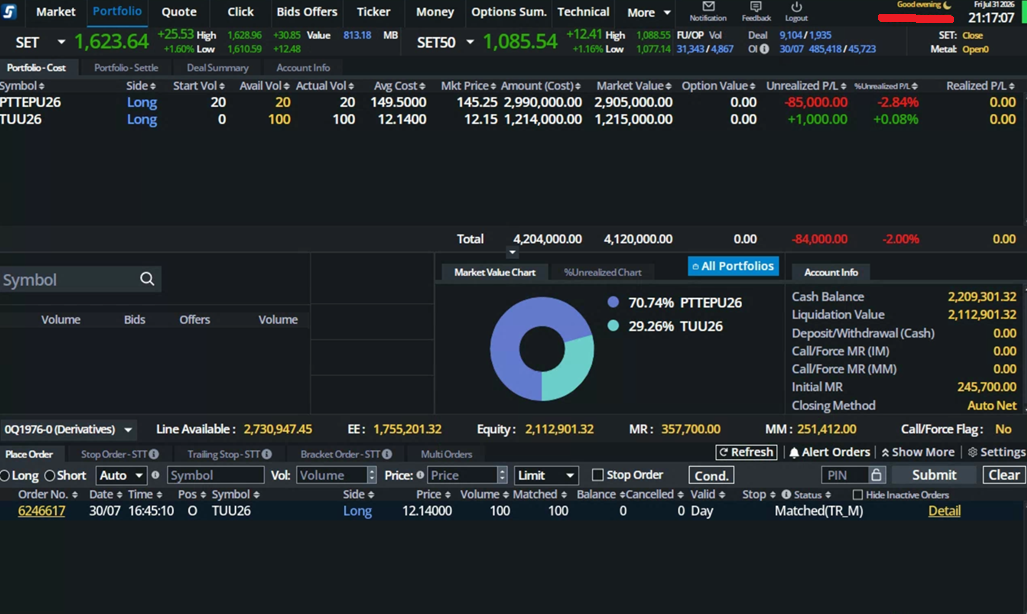
Task: Click the Price stepper arrows
Action: (x=502, y=475)
